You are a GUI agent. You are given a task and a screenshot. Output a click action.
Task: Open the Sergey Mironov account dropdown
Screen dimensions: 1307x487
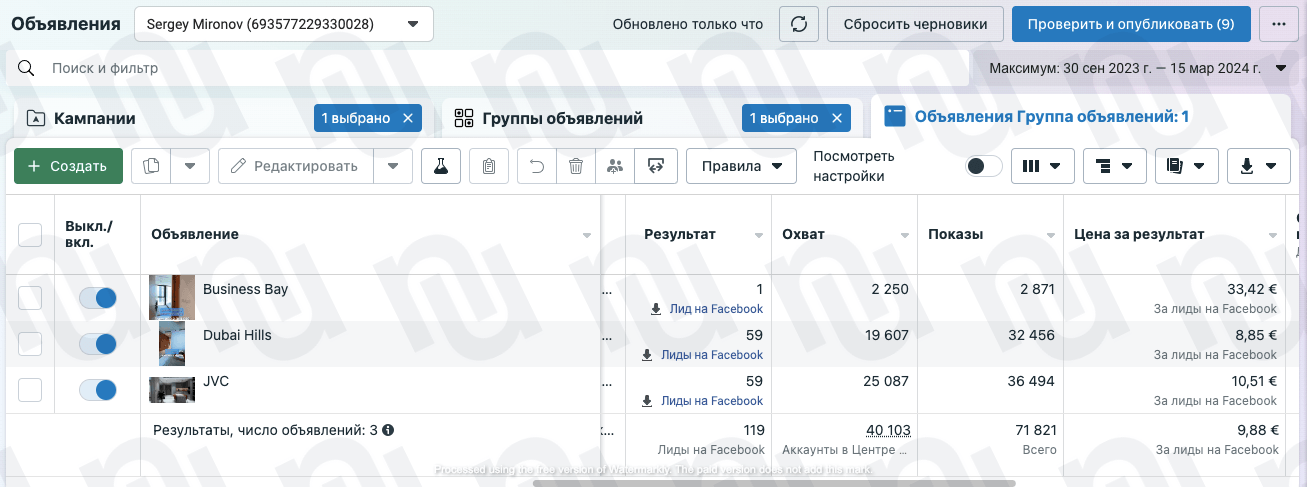click(284, 24)
